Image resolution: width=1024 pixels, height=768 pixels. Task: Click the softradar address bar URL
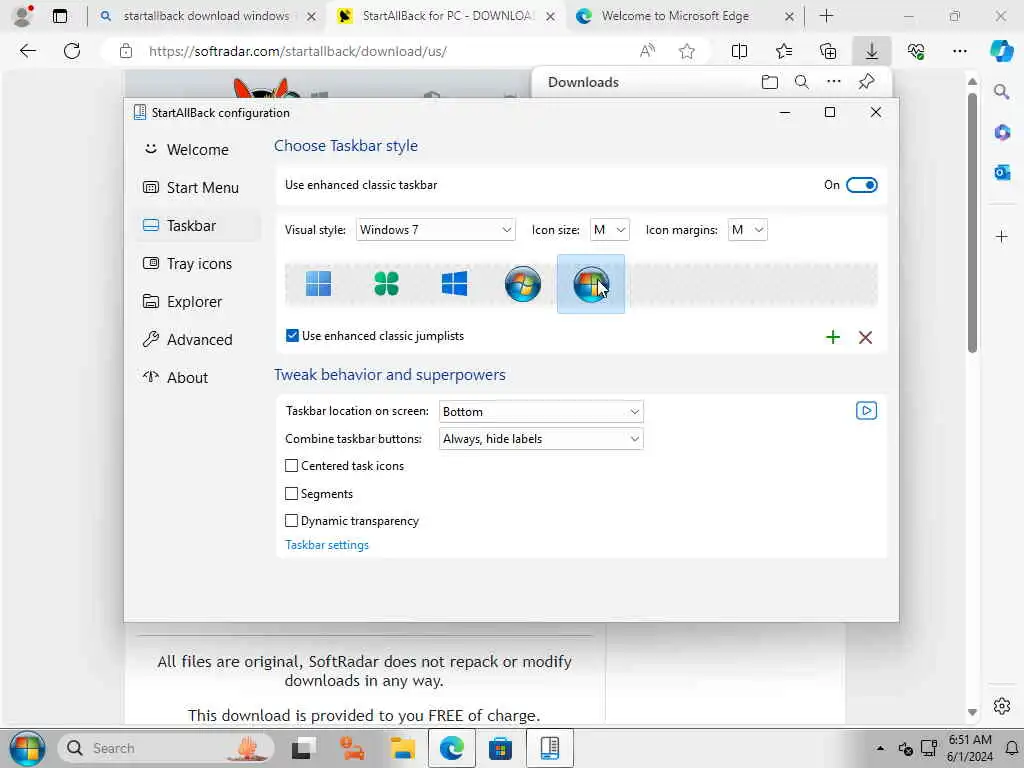click(298, 51)
